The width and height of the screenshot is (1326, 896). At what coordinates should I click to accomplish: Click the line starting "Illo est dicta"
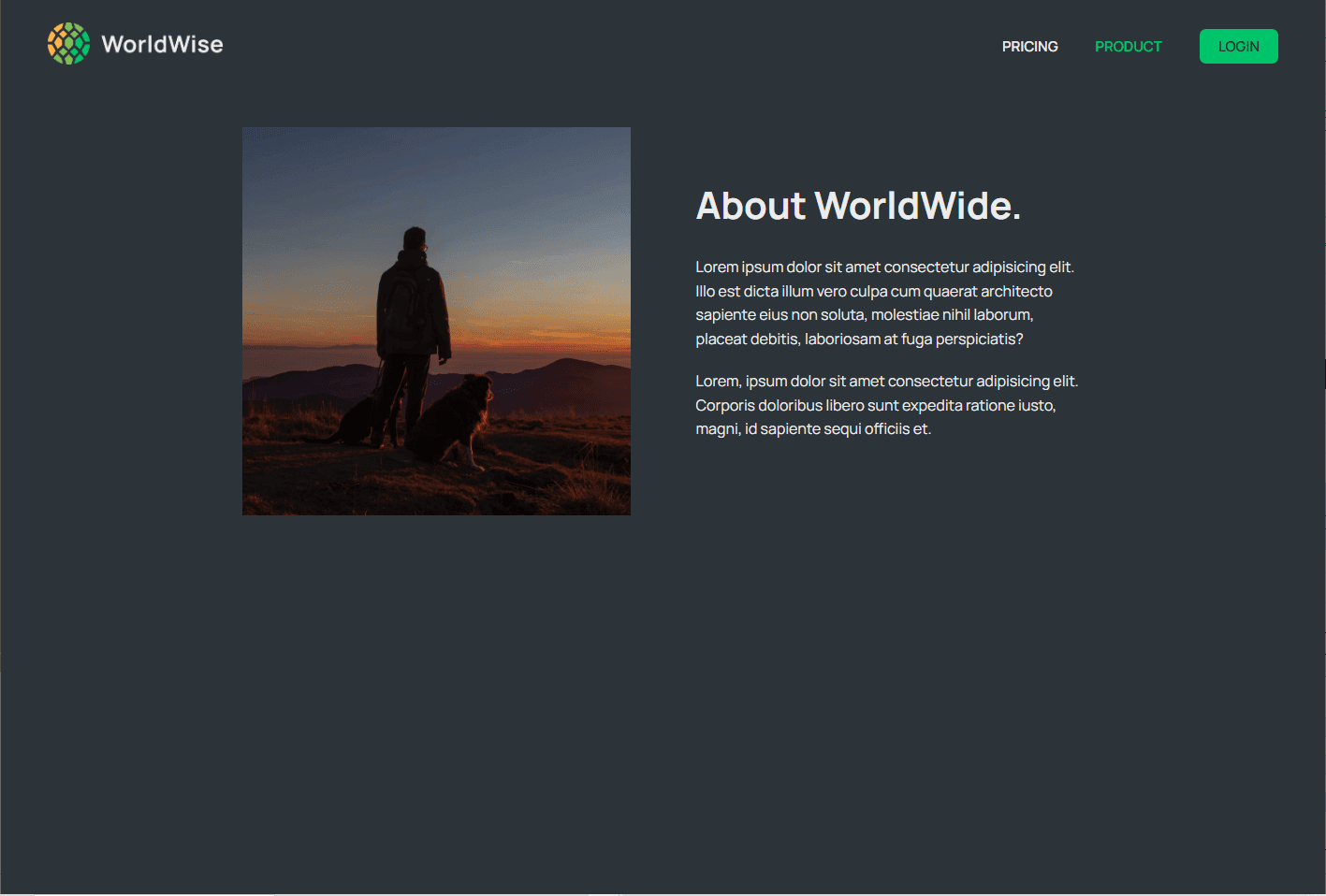click(873, 292)
